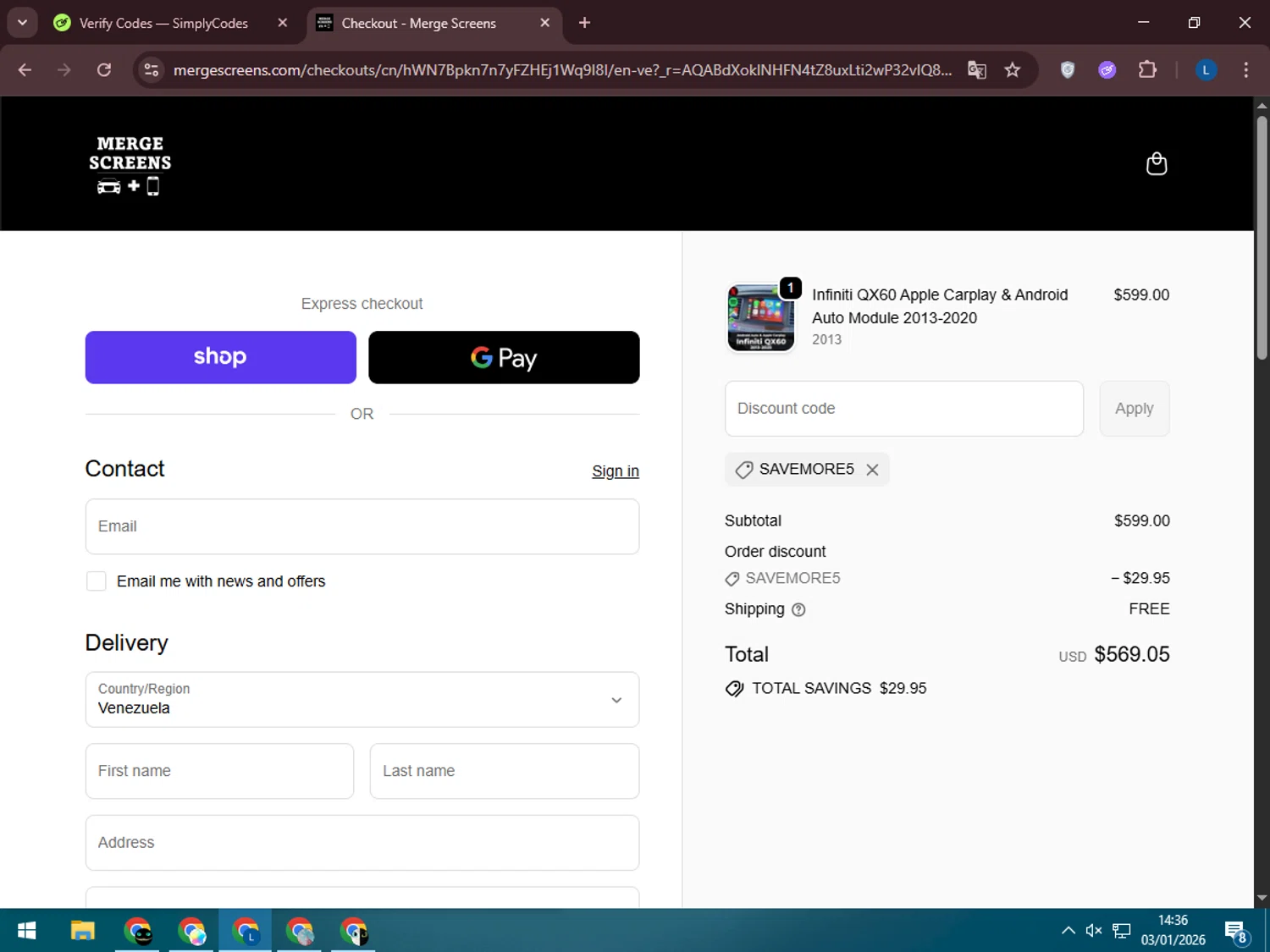Viewport: 1270px width, 952px height.
Task: View site information icon in address bar
Action: pos(152,70)
